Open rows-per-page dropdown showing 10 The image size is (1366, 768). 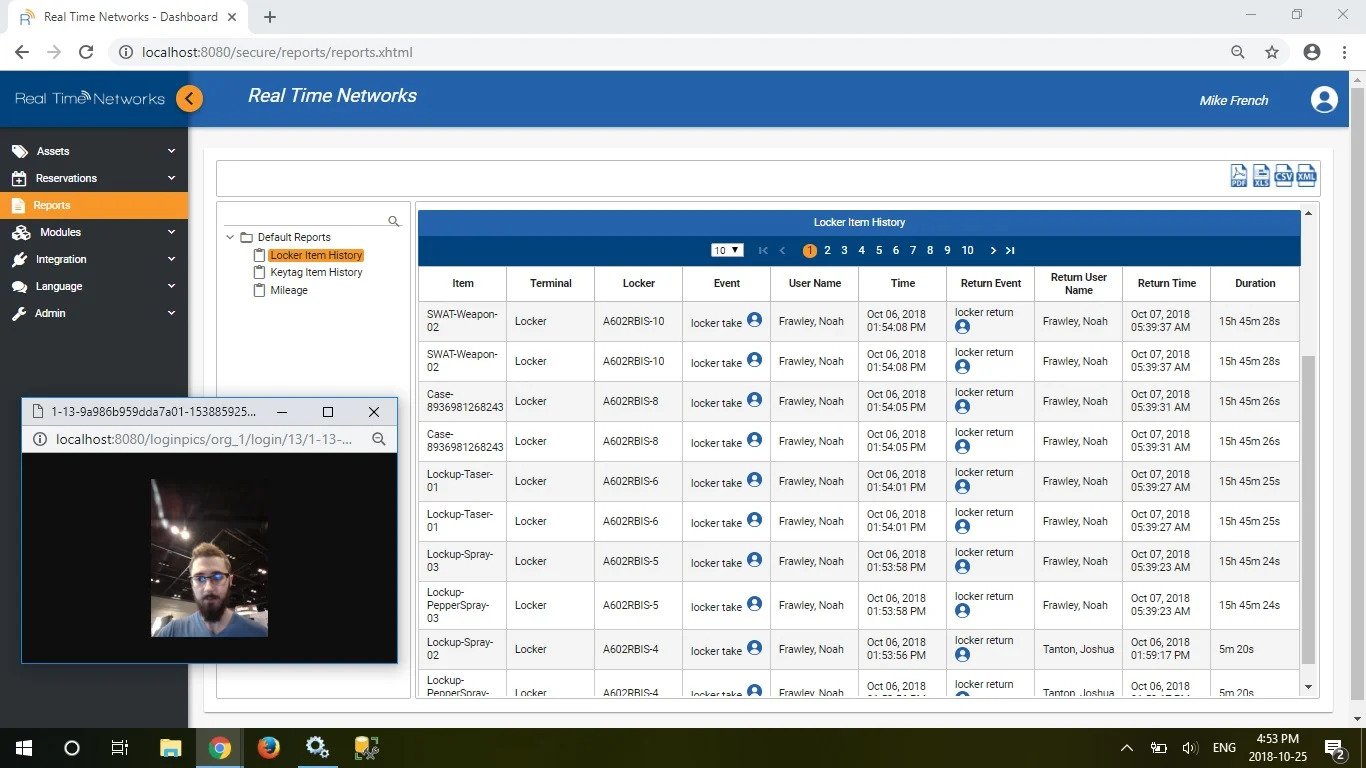point(726,250)
